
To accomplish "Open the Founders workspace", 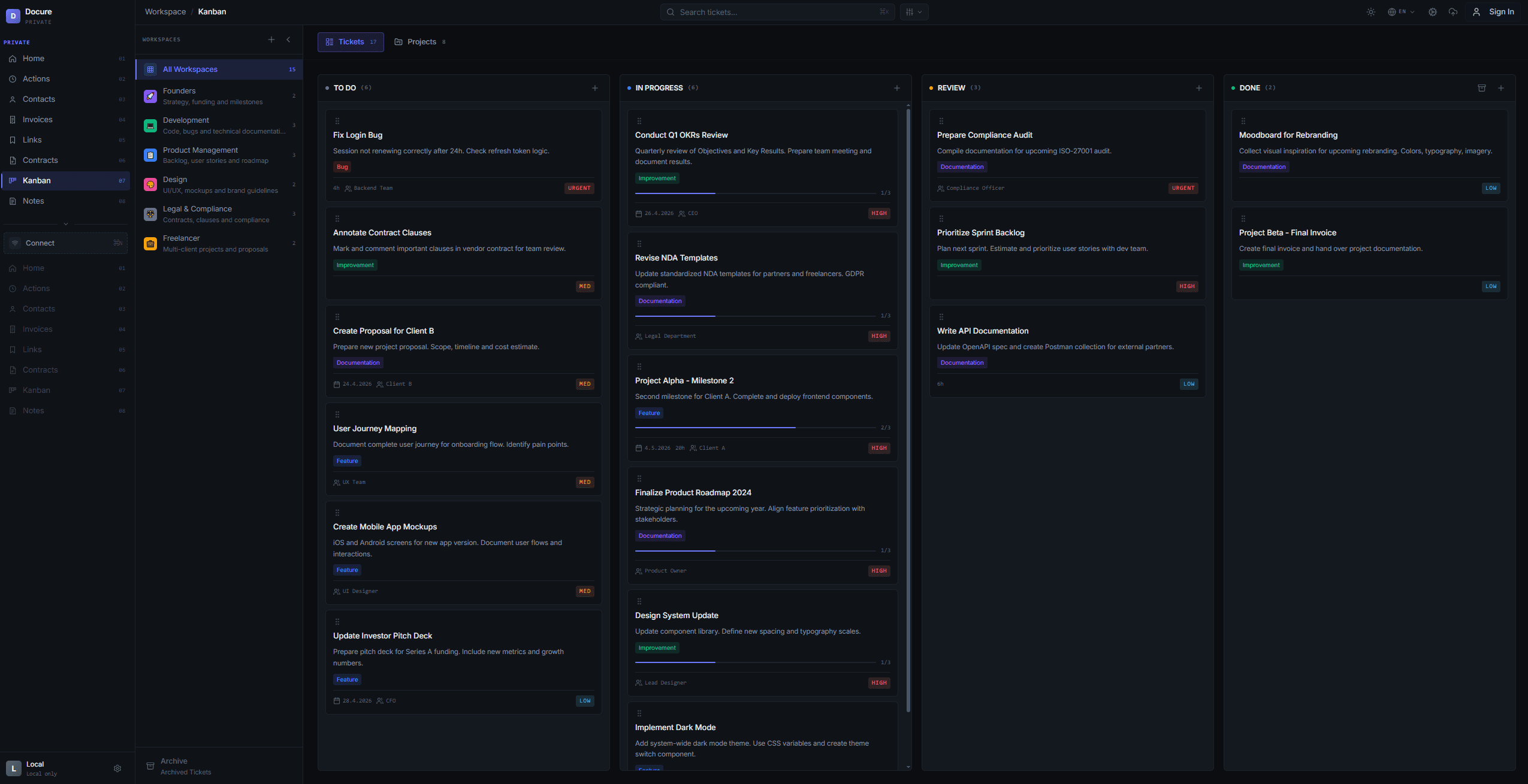I will click(x=219, y=96).
